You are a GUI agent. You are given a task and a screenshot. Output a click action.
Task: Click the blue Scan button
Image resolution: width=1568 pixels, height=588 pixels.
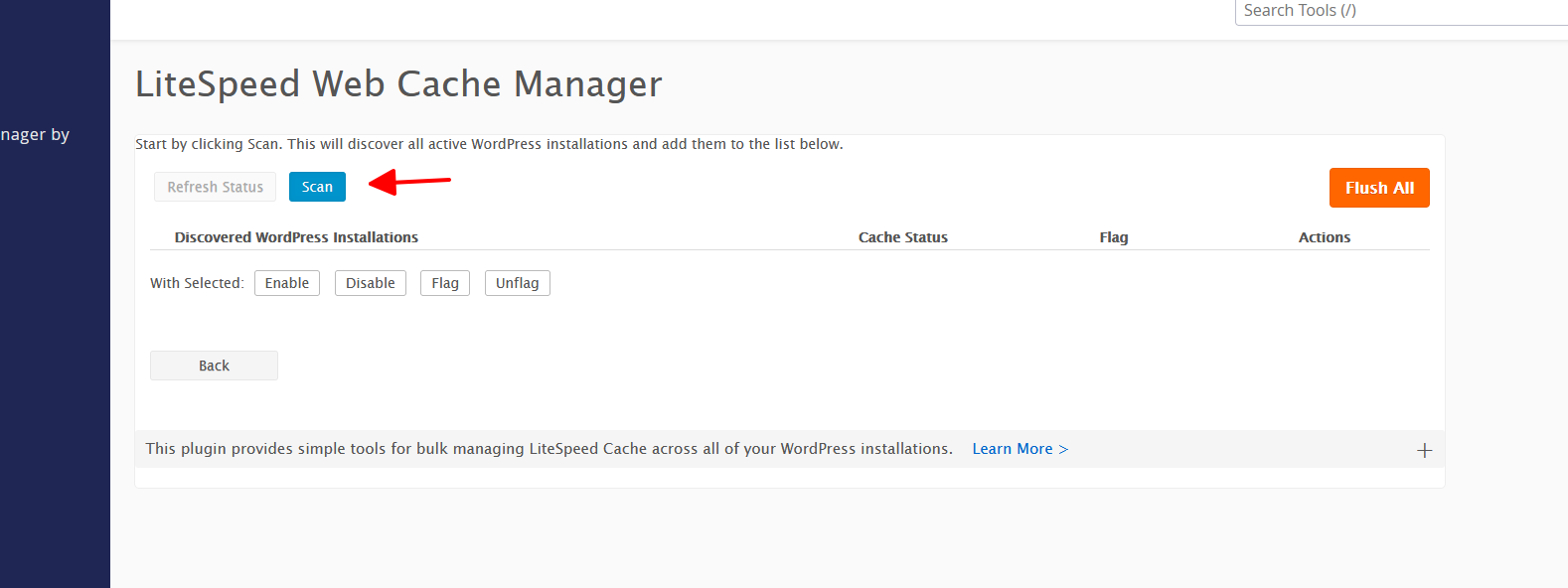click(317, 187)
